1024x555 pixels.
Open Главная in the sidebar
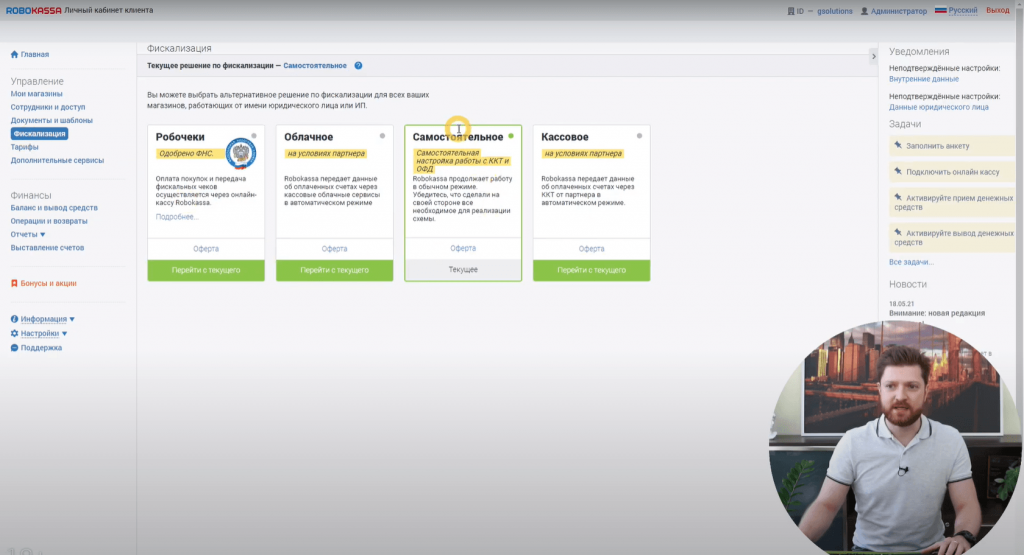coord(35,54)
